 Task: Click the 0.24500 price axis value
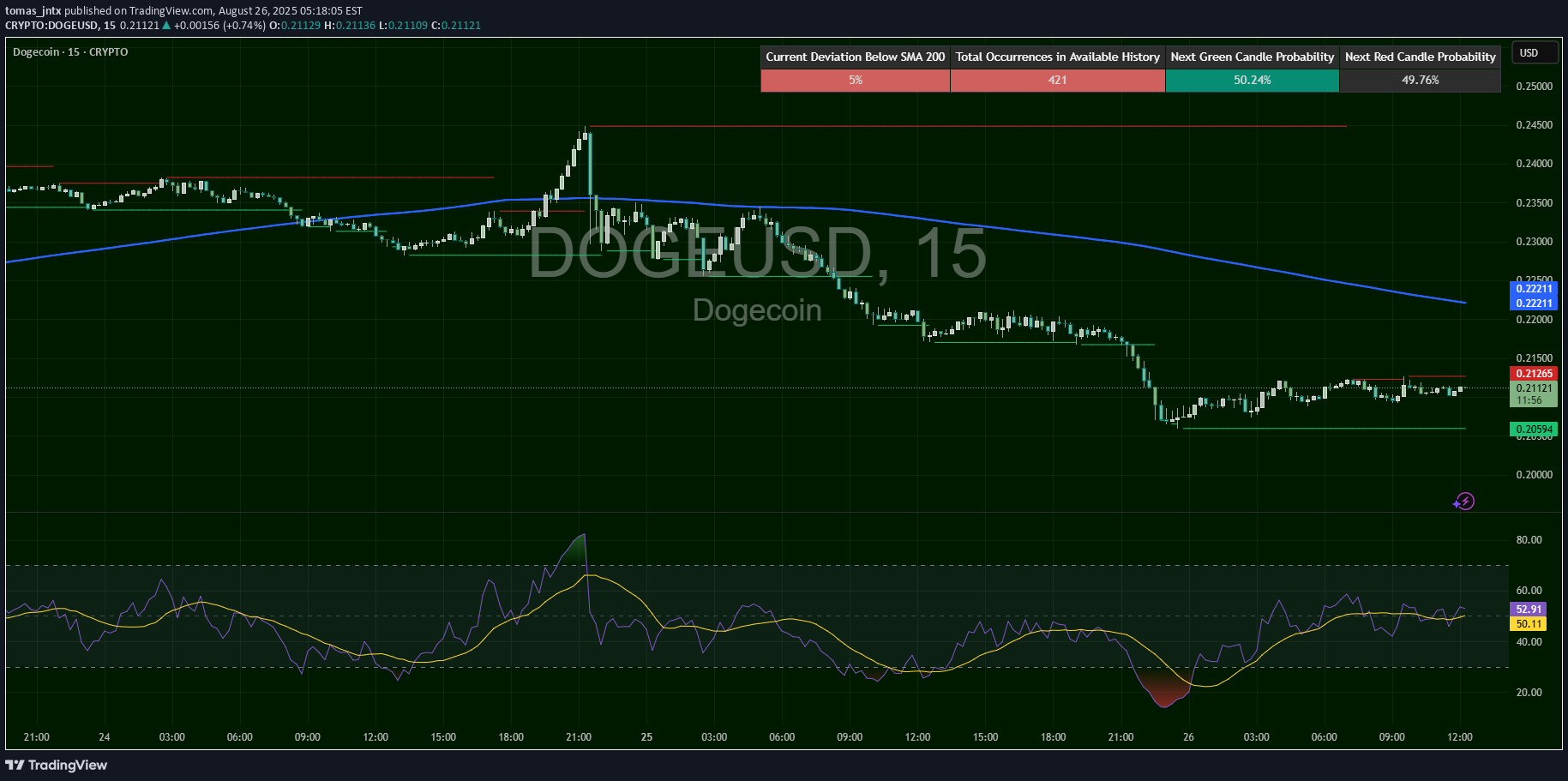pos(1534,125)
